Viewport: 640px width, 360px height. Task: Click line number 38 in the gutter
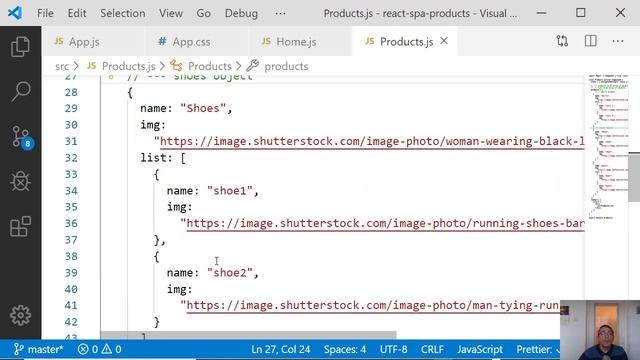[x=71, y=256]
